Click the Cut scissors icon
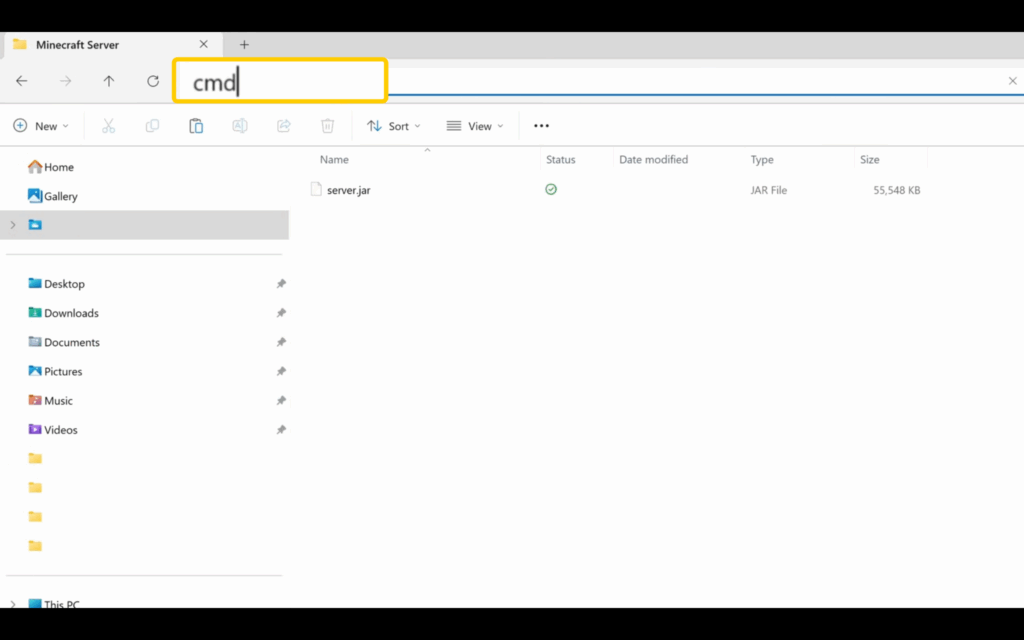1024x640 pixels. pyautogui.click(x=108, y=126)
